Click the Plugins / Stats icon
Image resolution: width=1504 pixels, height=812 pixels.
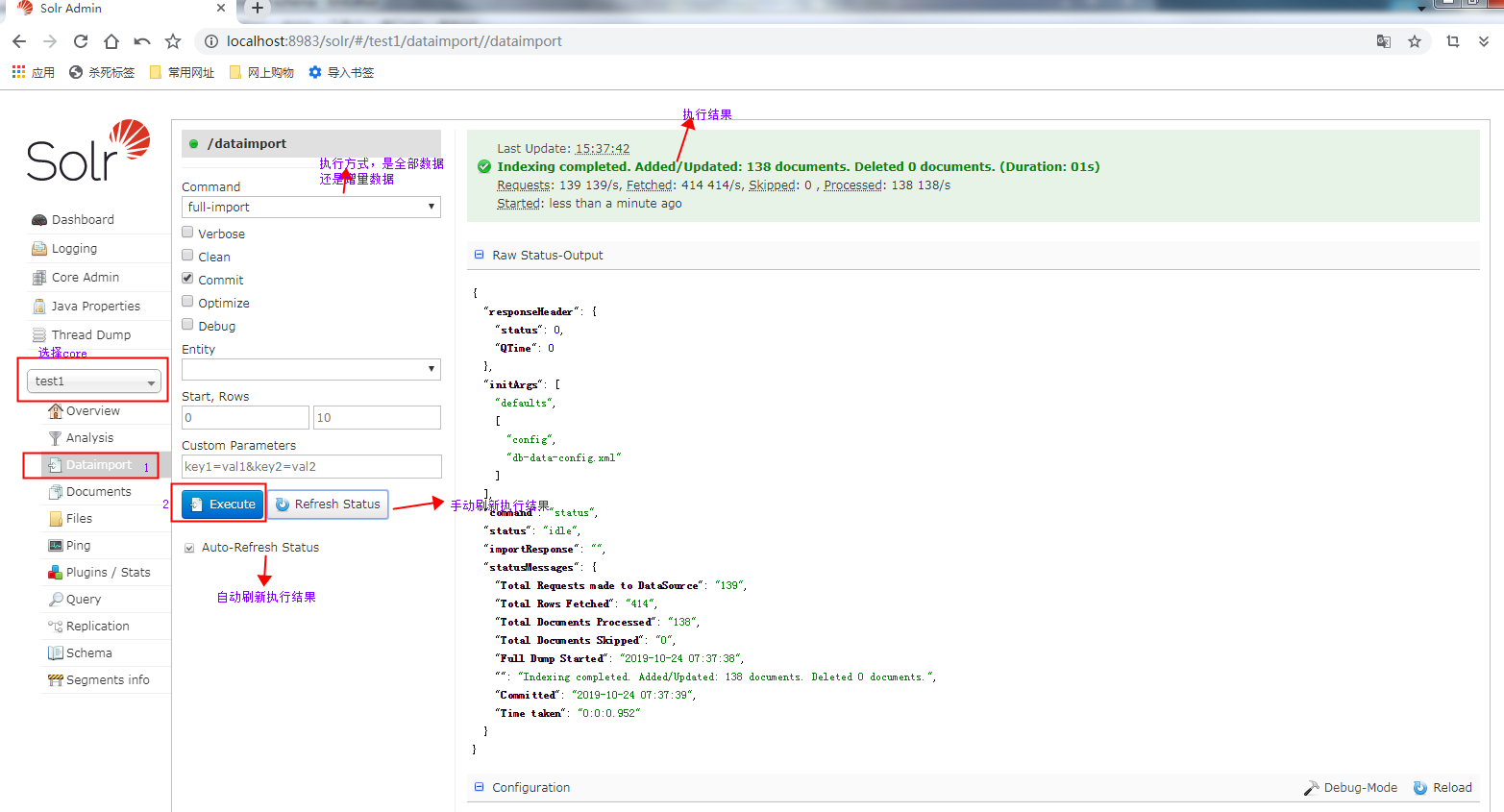(x=56, y=573)
